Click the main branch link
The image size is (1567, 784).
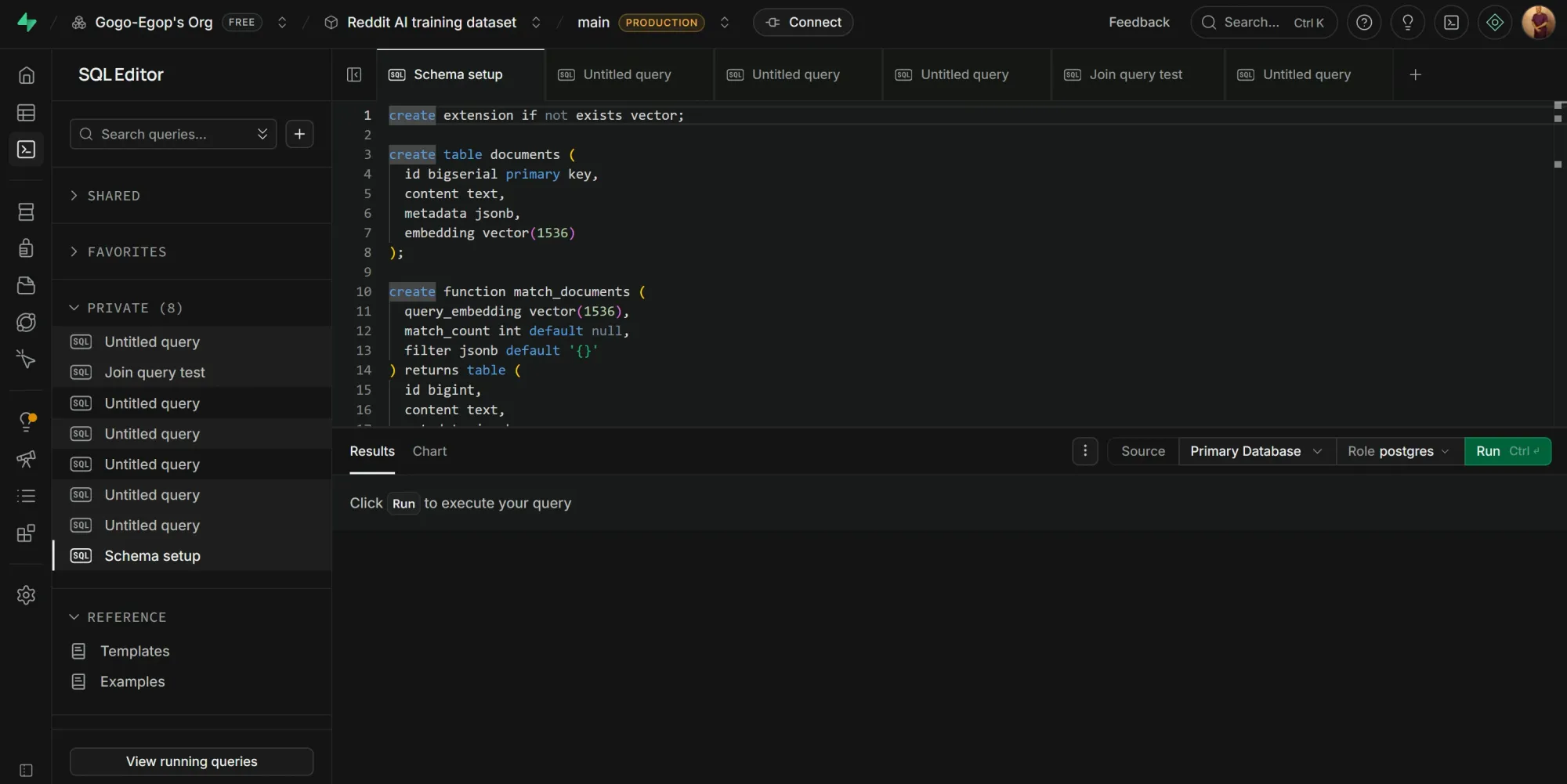[x=593, y=22]
